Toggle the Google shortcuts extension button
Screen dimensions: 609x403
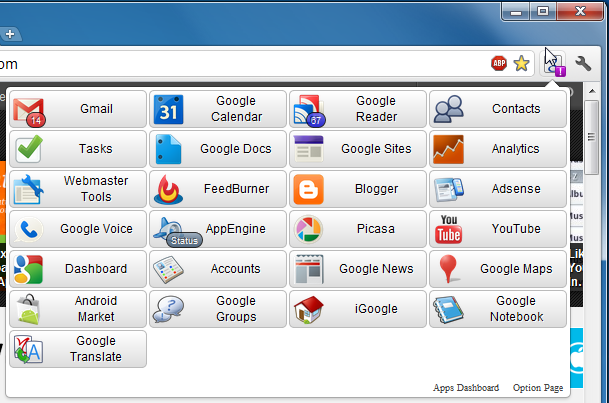click(553, 64)
